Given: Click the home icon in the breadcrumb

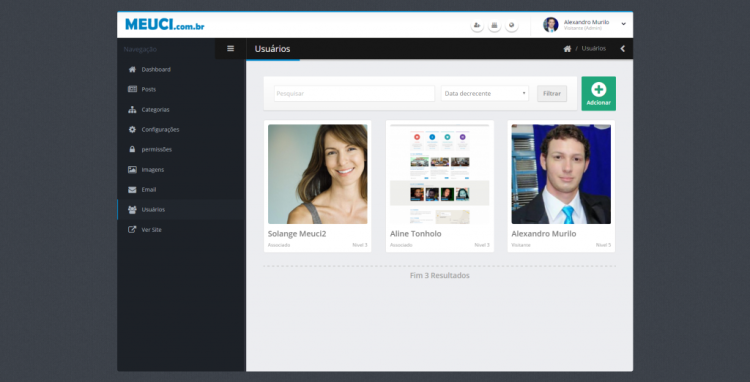Looking at the screenshot, I should 567,49.
